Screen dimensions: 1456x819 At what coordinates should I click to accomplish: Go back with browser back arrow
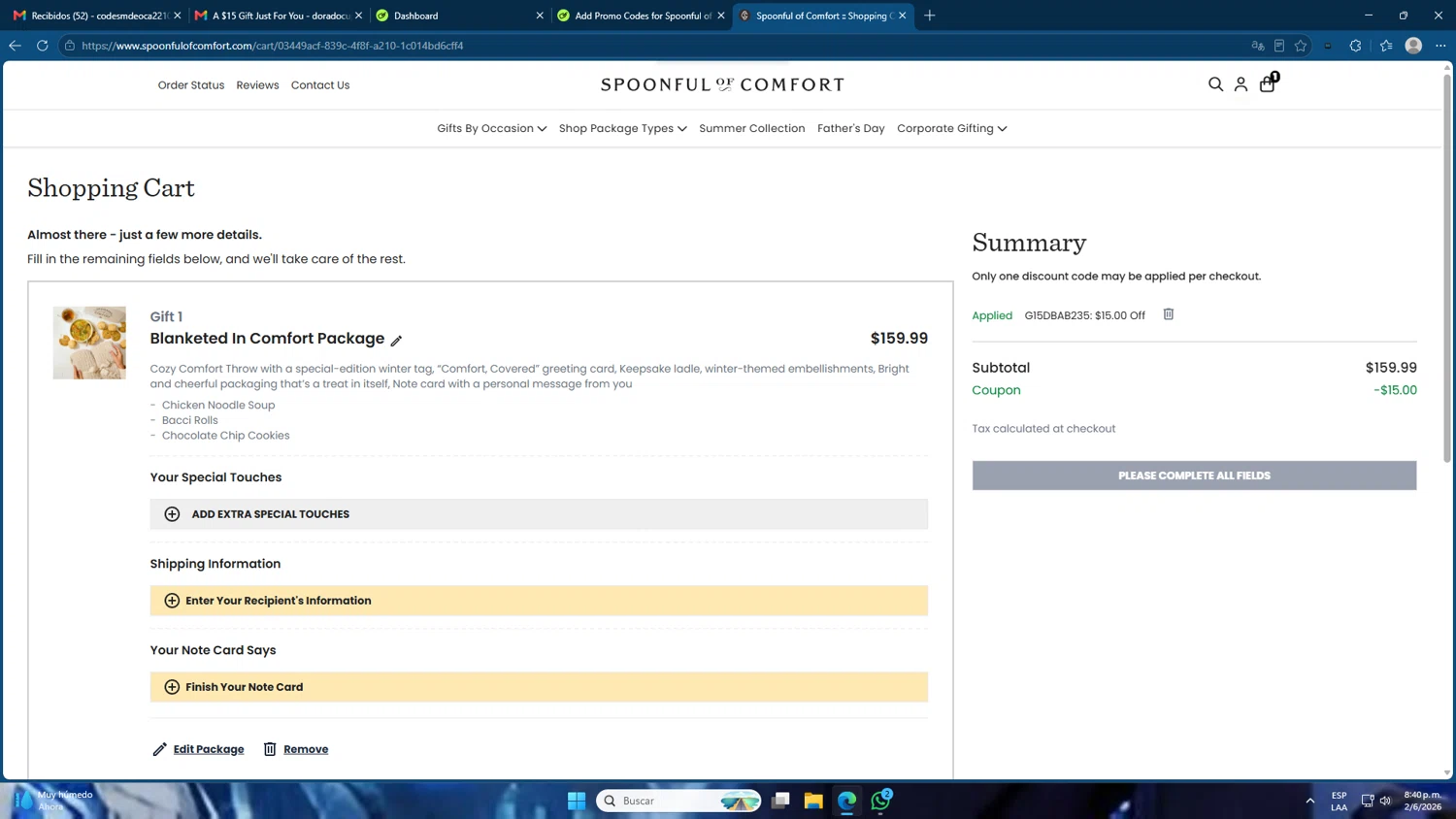[x=15, y=46]
